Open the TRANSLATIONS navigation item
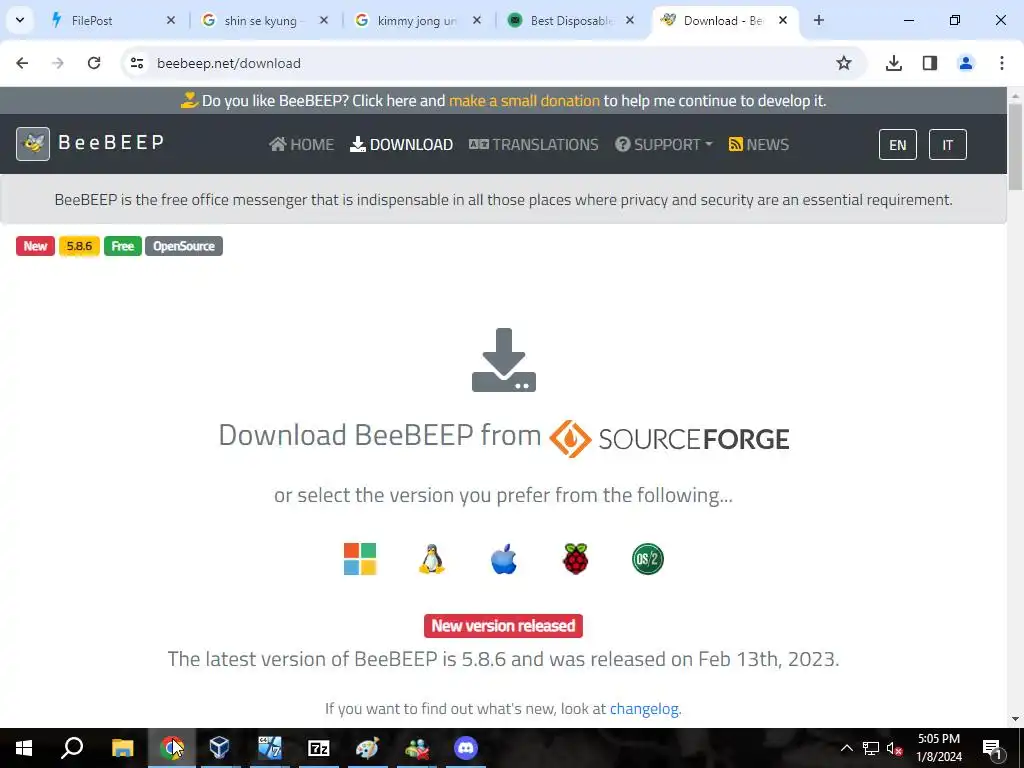1024x768 pixels. 534,144
